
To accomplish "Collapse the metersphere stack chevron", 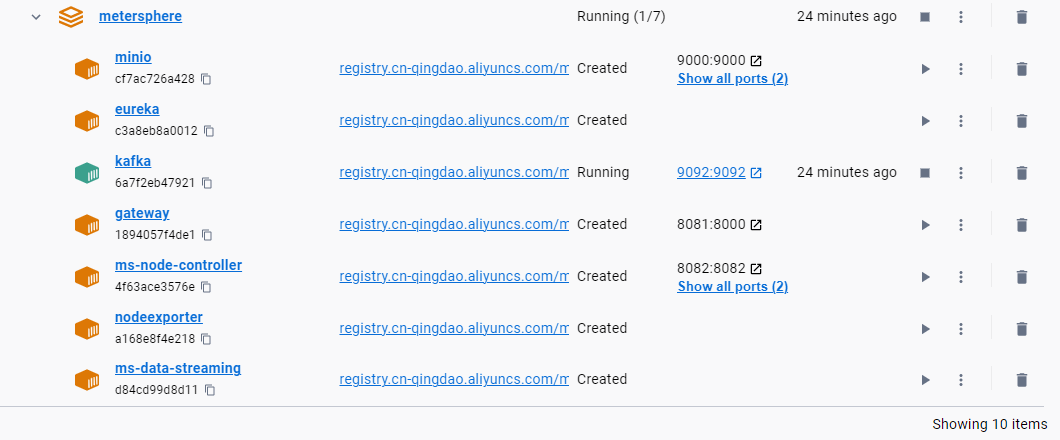I will click(x=37, y=17).
